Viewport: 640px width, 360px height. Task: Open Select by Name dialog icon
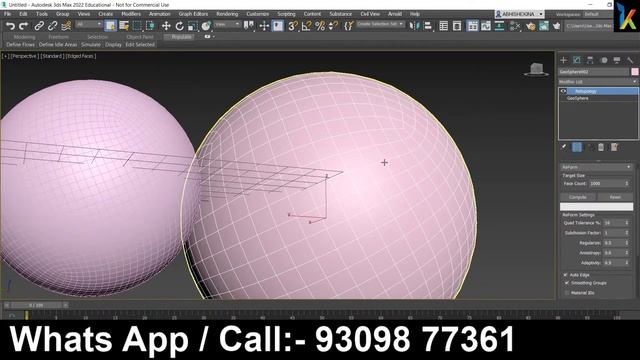point(124,26)
